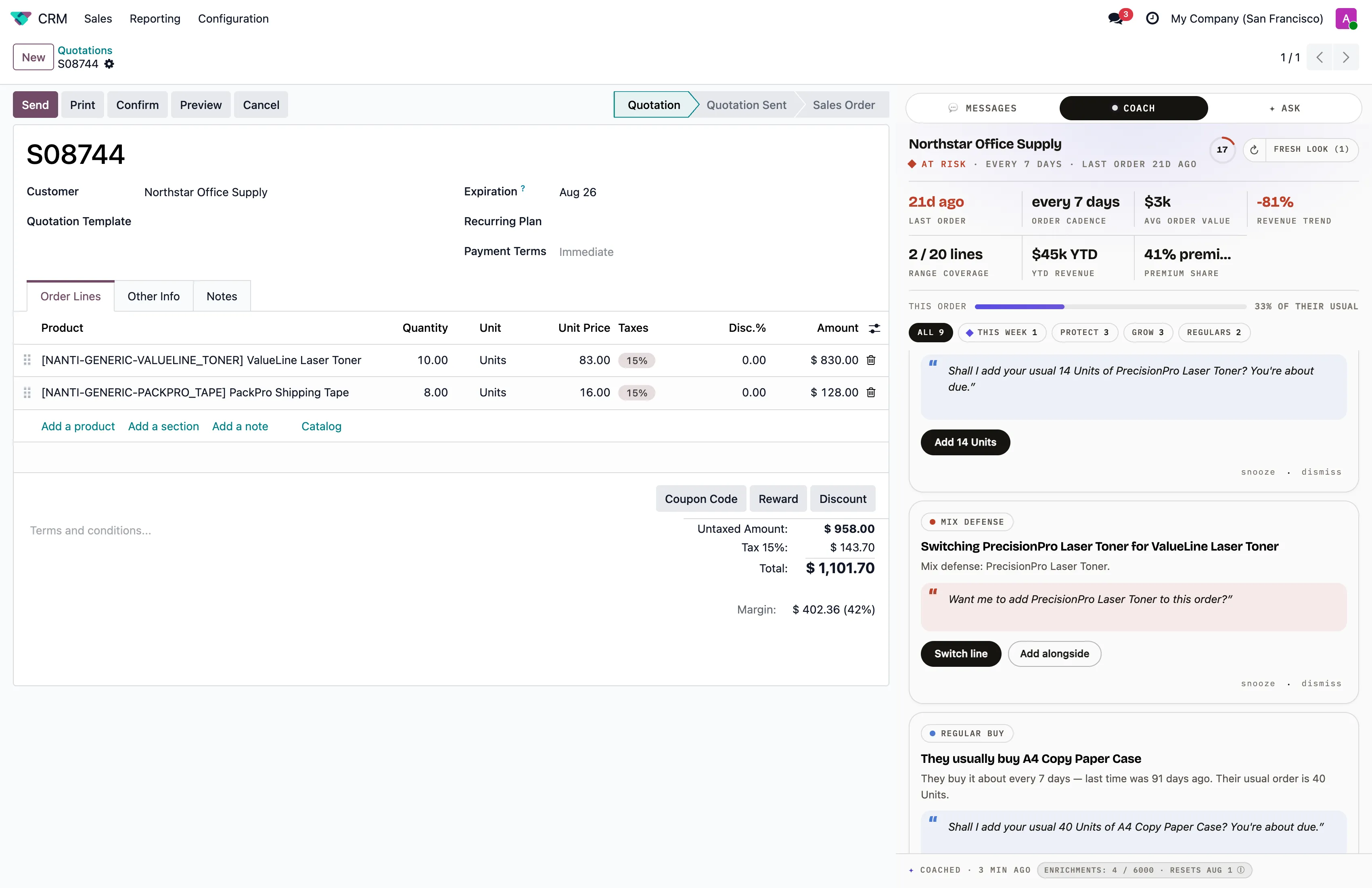Image resolution: width=1372 pixels, height=888 pixels.
Task: Filter coach cards by This Week 1
Action: 1002,333
